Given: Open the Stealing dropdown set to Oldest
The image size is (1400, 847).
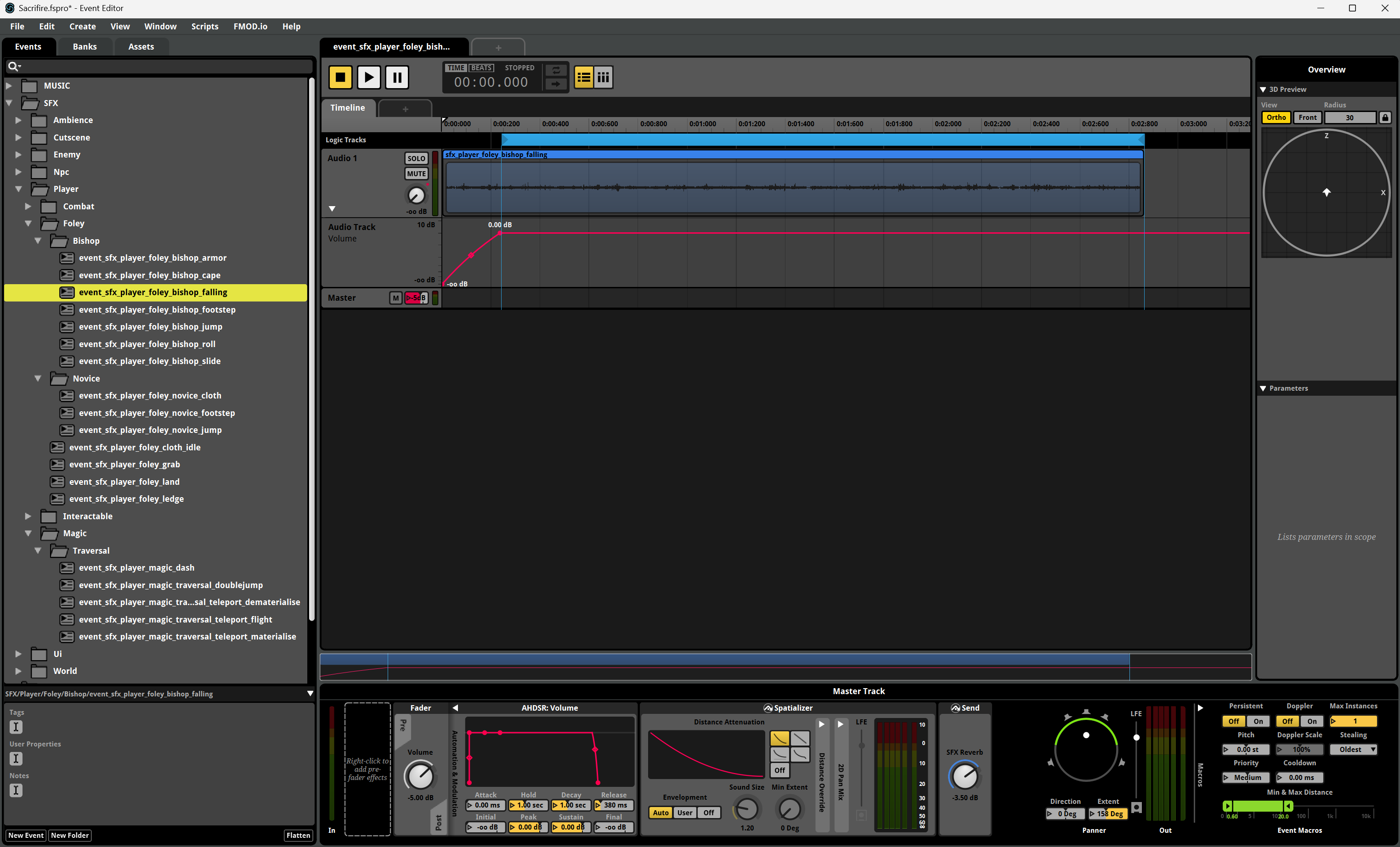Looking at the screenshot, I should click(x=1354, y=749).
